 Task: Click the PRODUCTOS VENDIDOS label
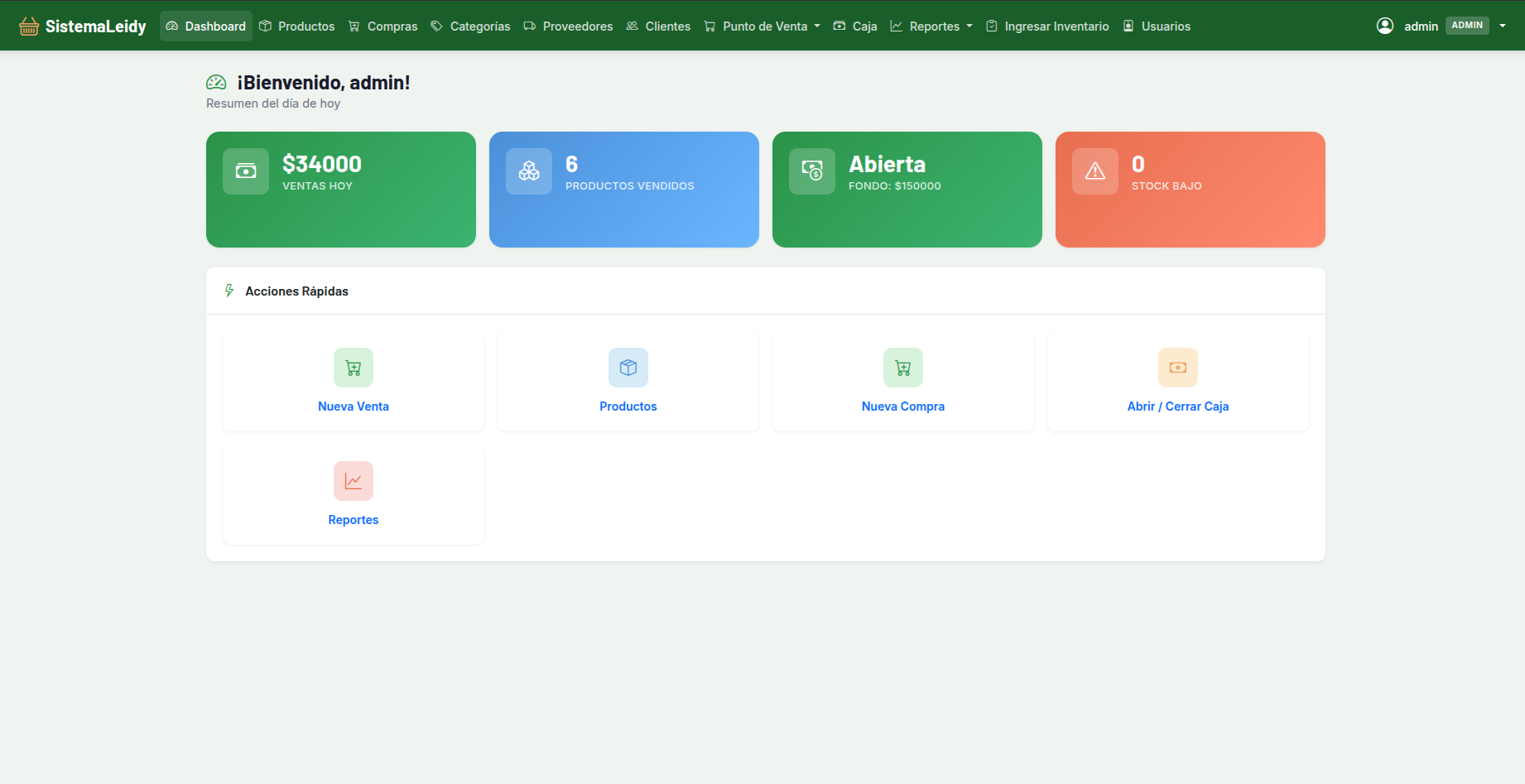[x=630, y=186]
